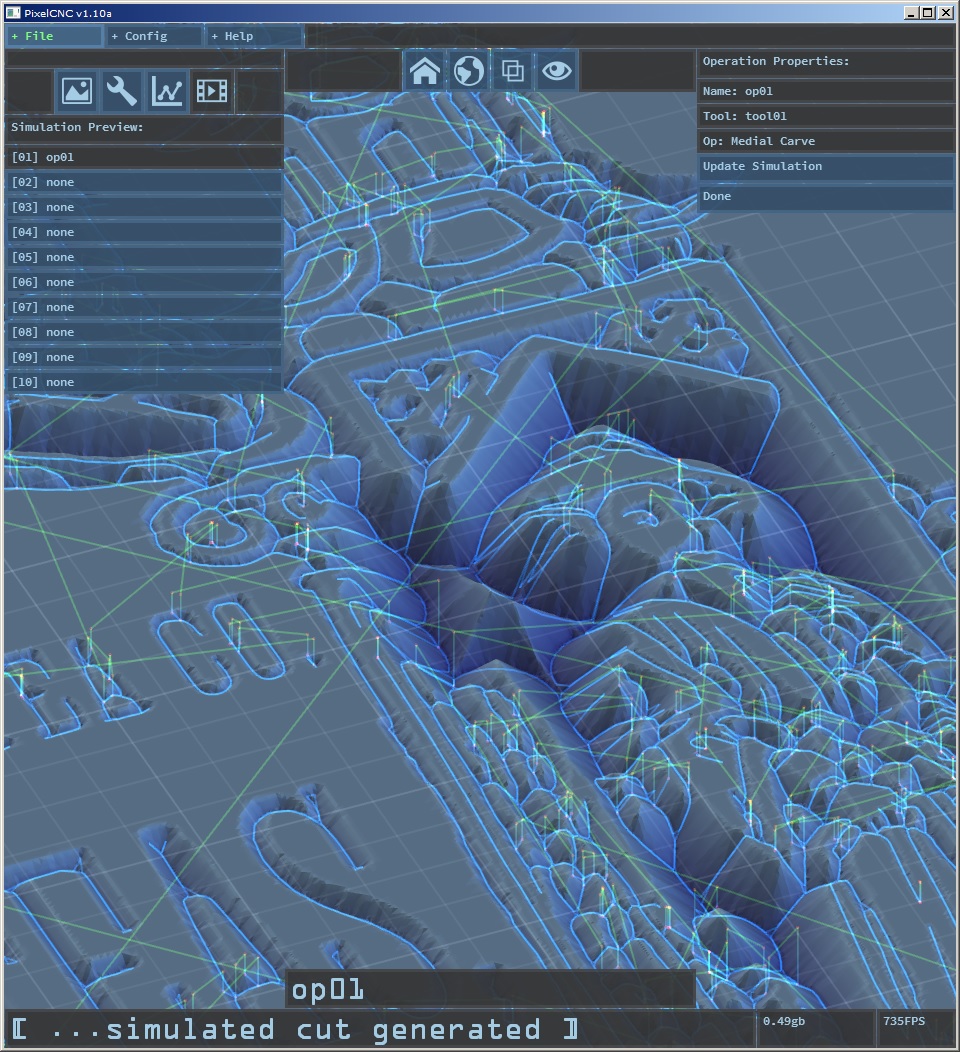Click the home view icon

tap(425, 70)
